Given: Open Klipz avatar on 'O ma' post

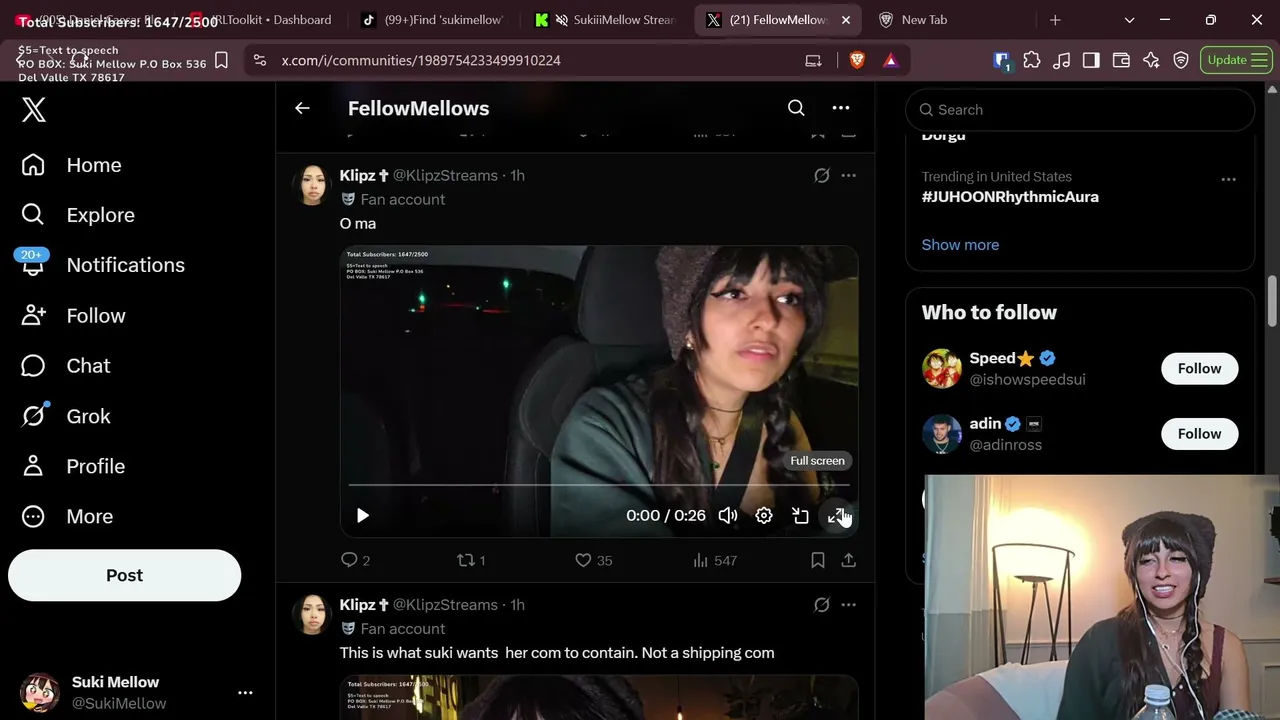Looking at the screenshot, I should pos(311,185).
